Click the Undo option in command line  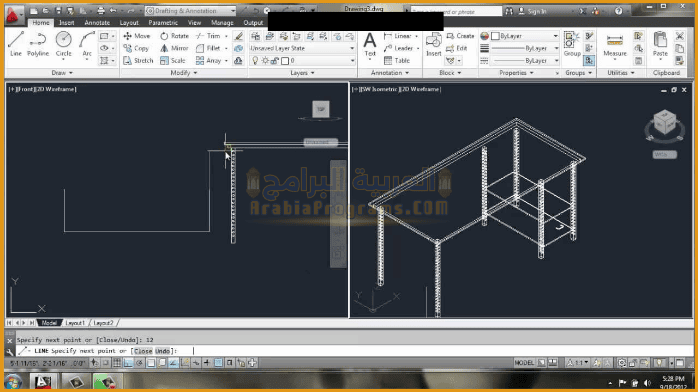tap(162, 351)
